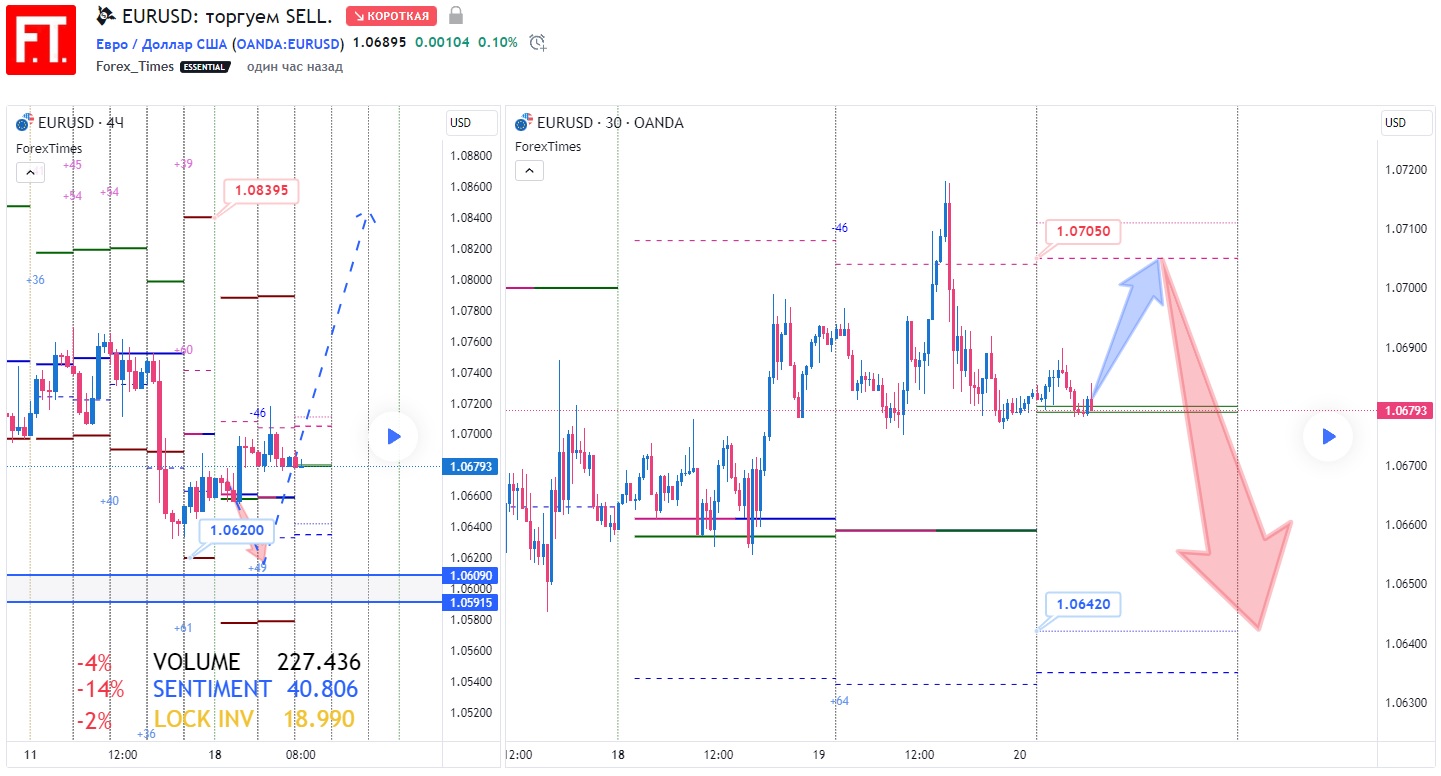Screen dimensions: 1441x776
Task: Click the pencil emoji icon before the idea title
Action: [106, 16]
